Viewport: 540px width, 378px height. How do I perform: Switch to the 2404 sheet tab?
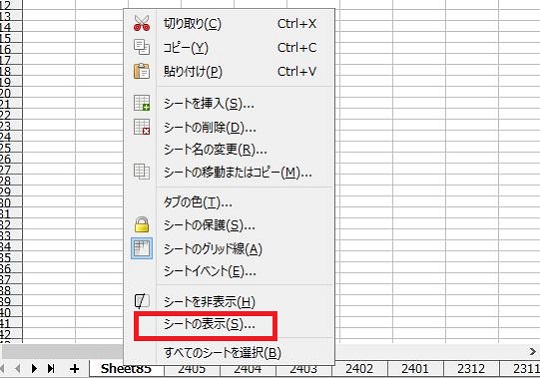[248, 370]
